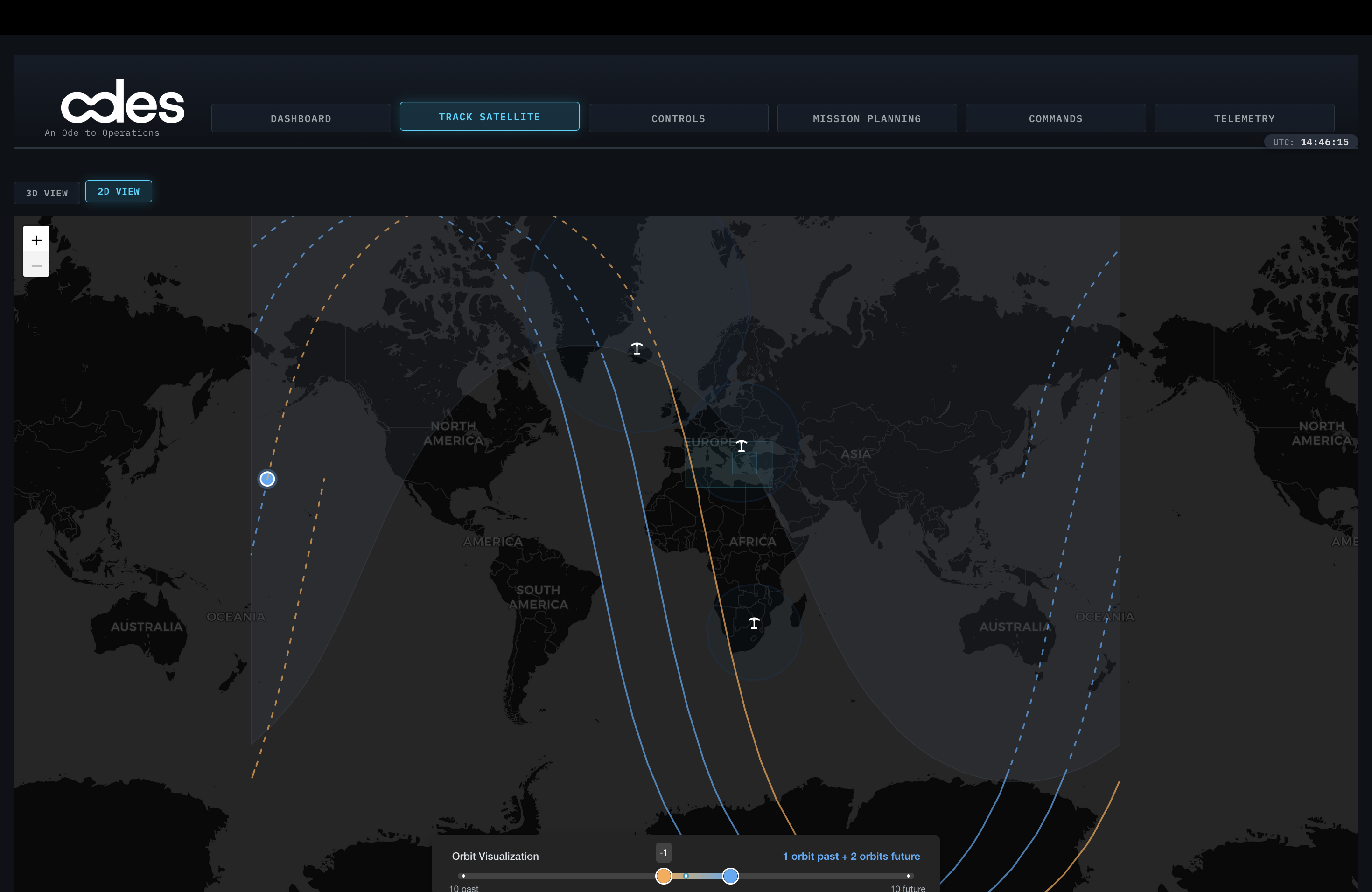This screenshot has width=1372, height=892.
Task: Click the small highlighted square region over Europe
Action: (x=744, y=464)
